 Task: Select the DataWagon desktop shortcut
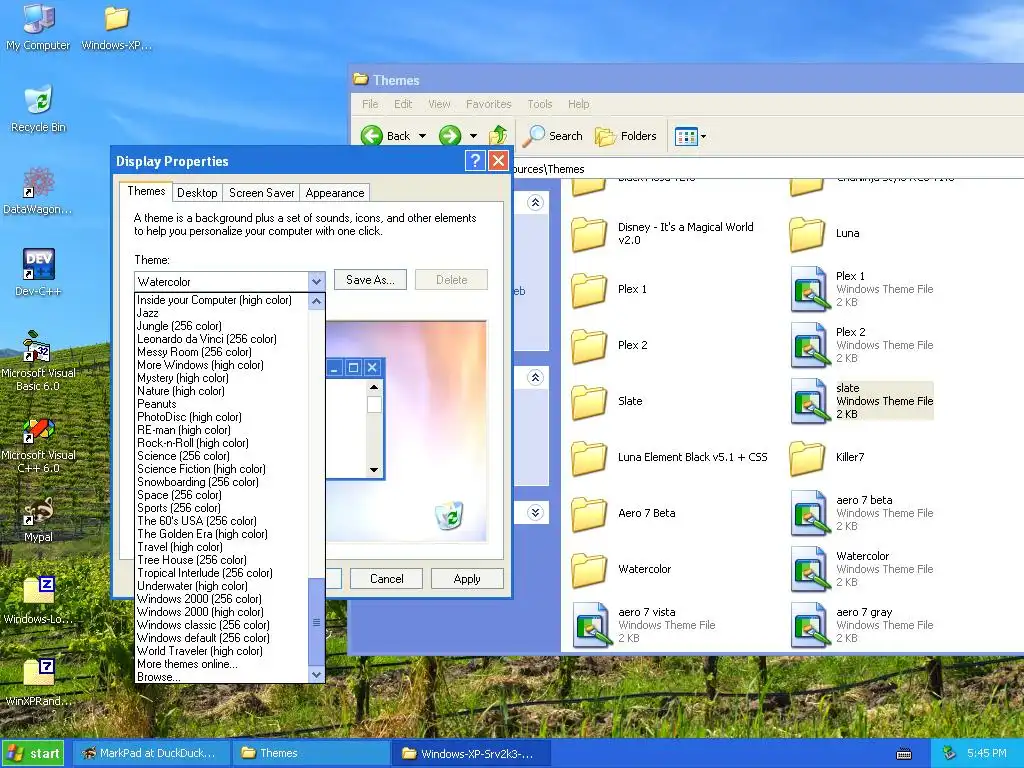click(38, 191)
